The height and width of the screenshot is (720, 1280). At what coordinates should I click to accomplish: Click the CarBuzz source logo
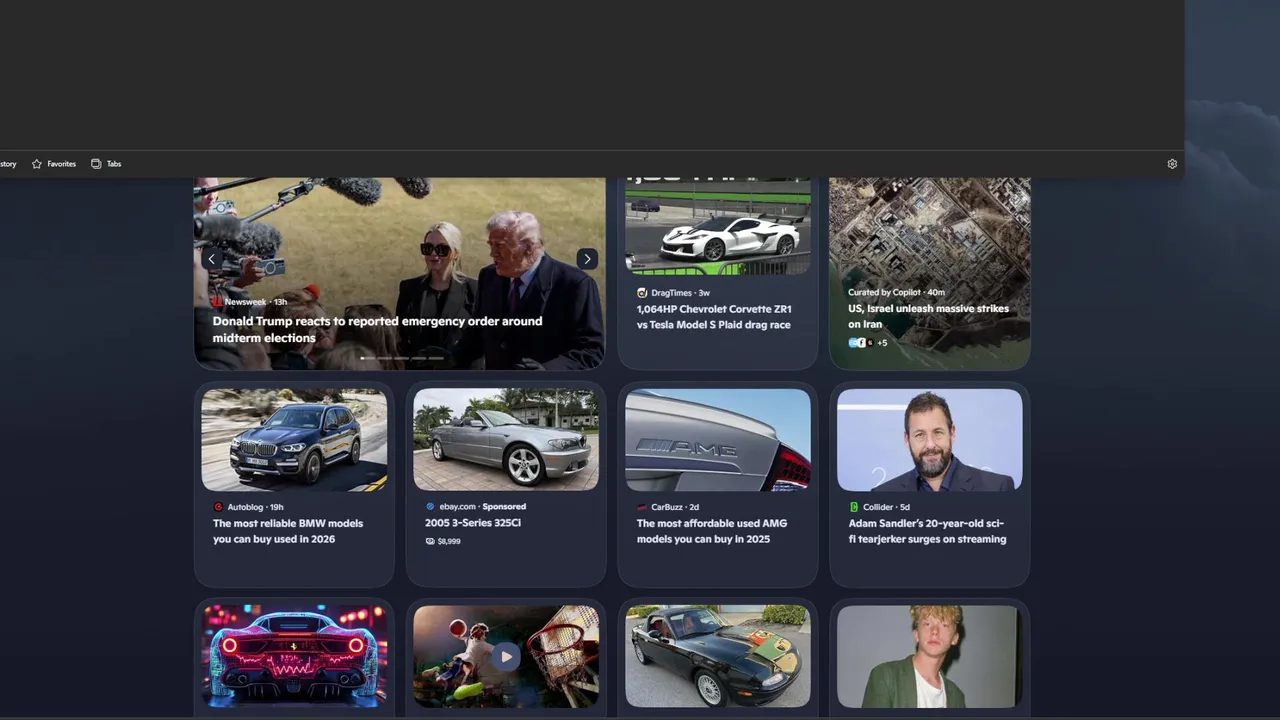click(x=642, y=507)
